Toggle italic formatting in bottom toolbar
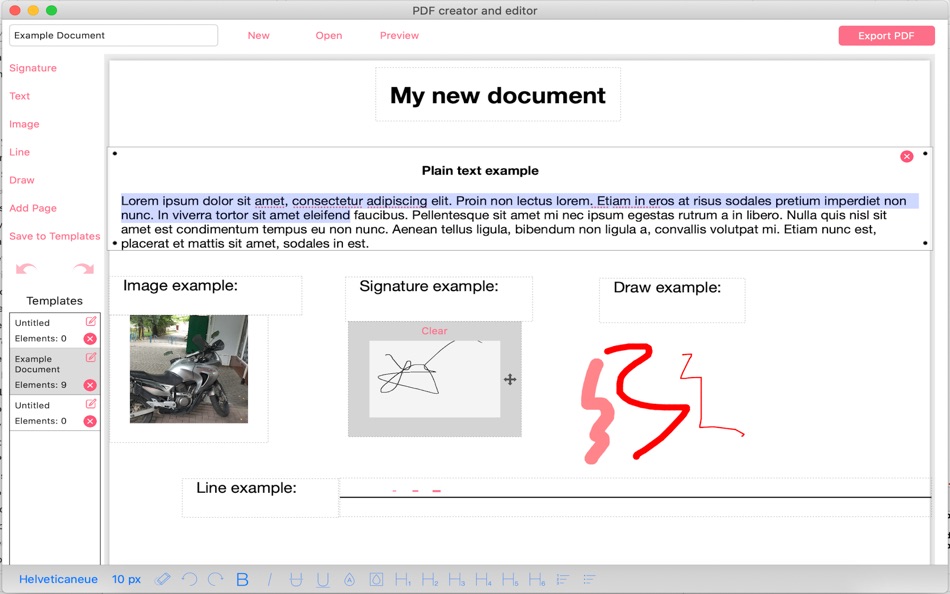 point(270,579)
